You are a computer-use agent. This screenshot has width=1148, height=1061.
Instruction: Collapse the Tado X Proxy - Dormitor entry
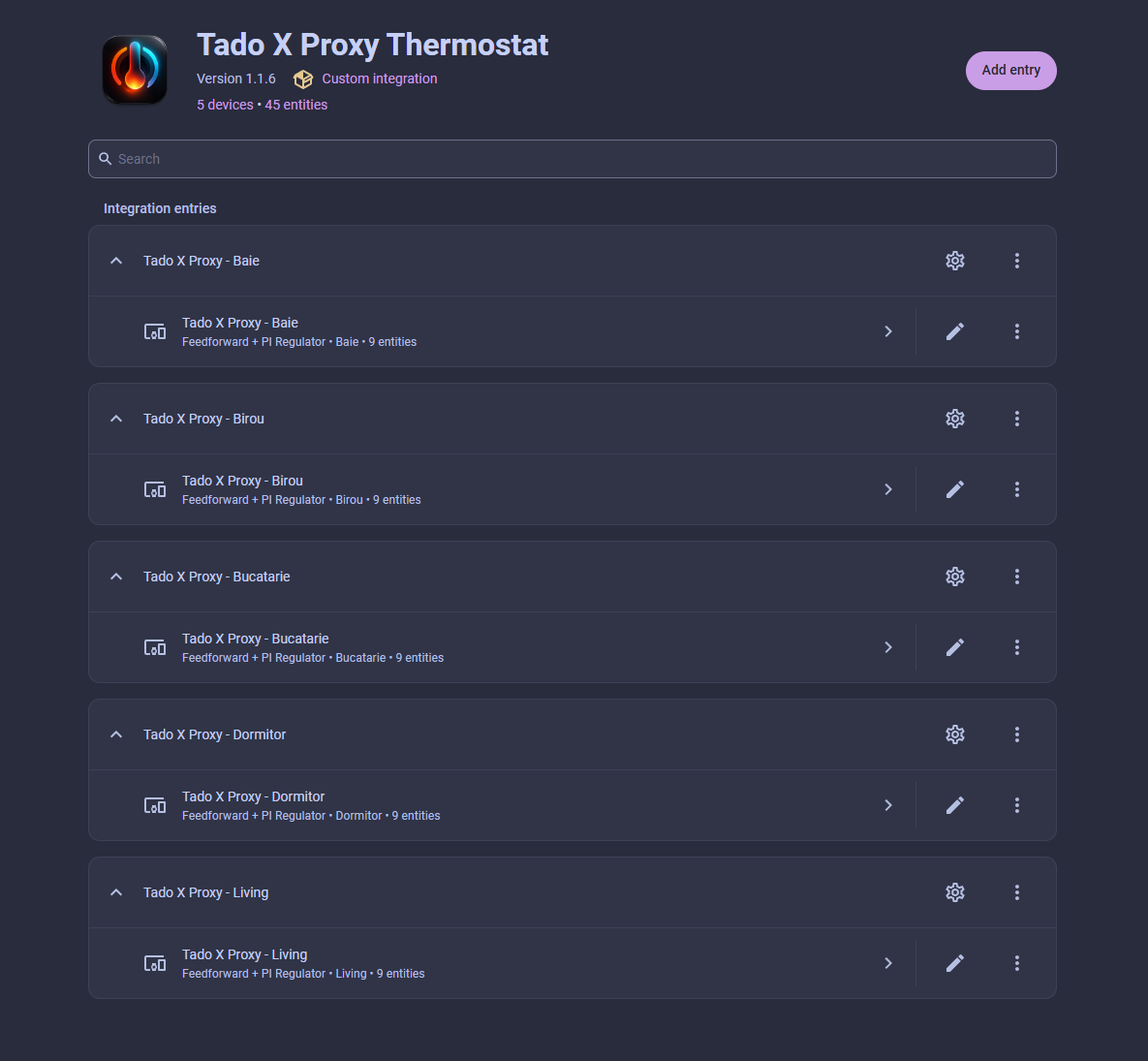(x=115, y=734)
